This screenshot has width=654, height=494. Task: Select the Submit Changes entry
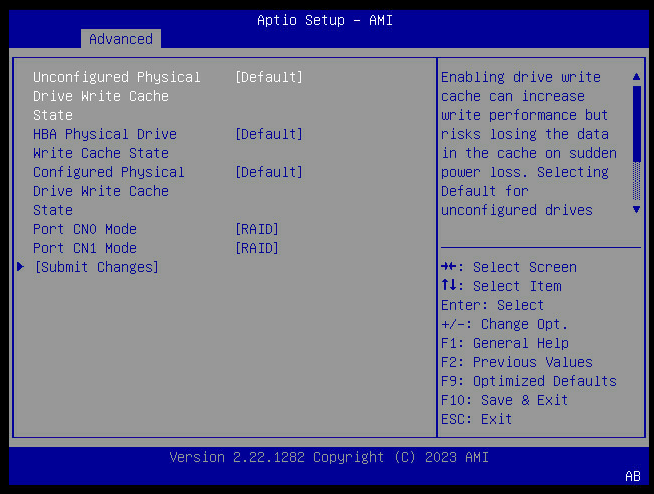coord(96,267)
